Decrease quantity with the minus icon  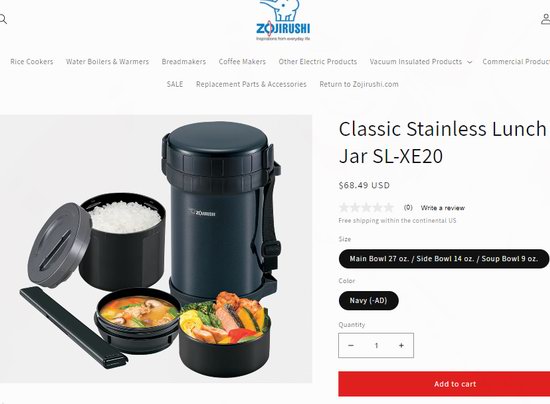click(351, 345)
